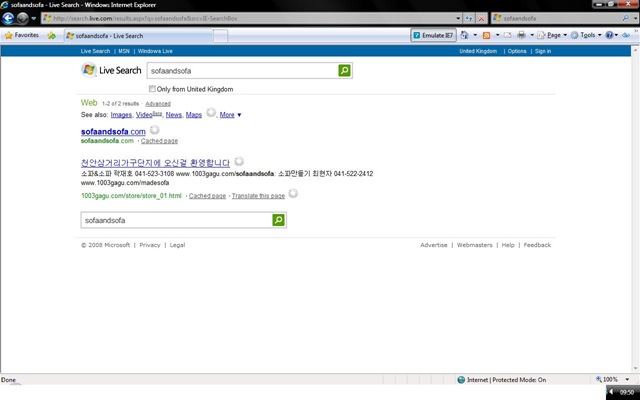Click the Home page icon
This screenshot has height=400, width=640.
[x=464, y=35]
